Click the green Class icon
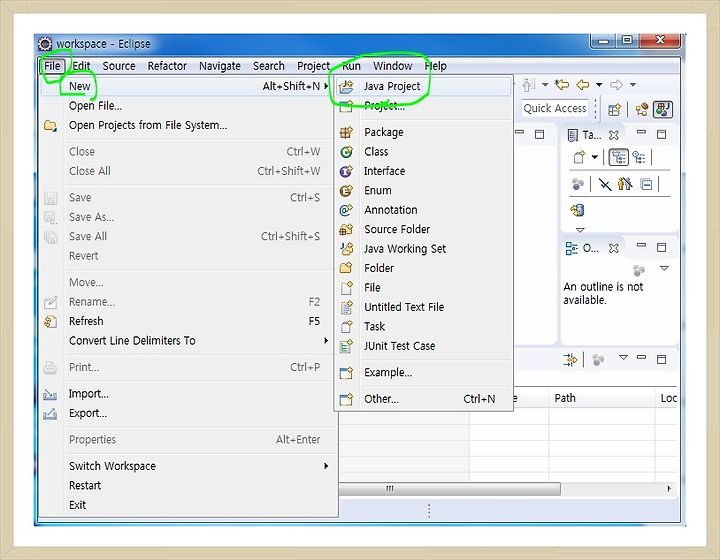This screenshot has width=720, height=560. coord(346,151)
